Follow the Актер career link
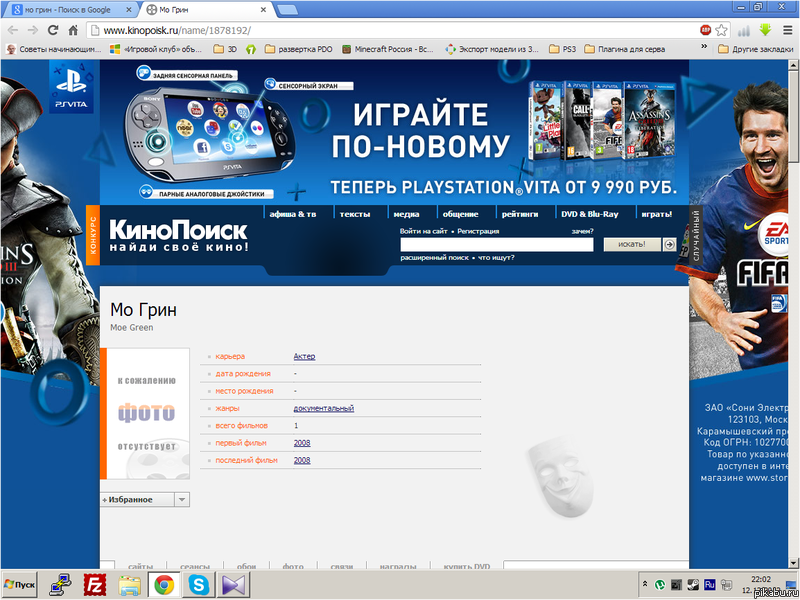This screenshot has height=600, width=800. point(305,356)
